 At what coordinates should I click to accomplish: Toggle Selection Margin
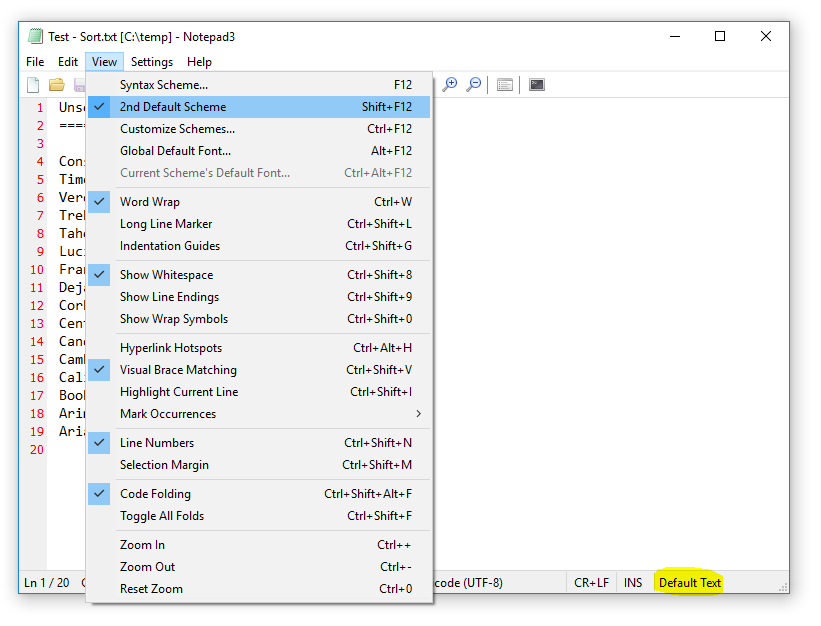point(259,465)
